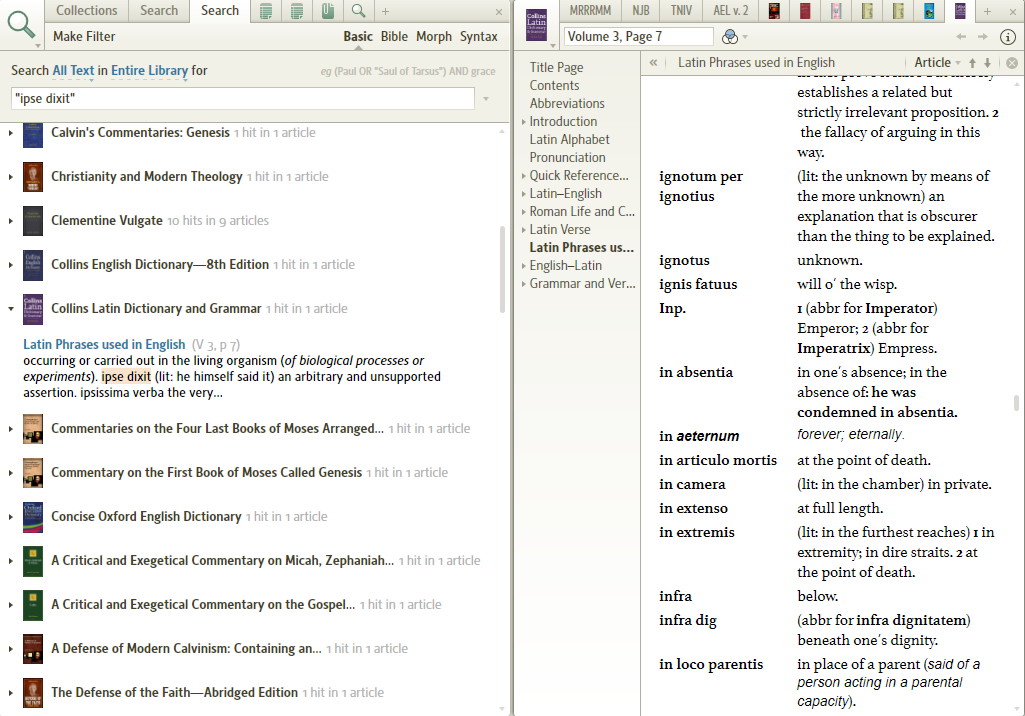Open the TNIV resource tab
Image resolution: width=1025 pixels, height=716 pixels.
[x=681, y=10]
